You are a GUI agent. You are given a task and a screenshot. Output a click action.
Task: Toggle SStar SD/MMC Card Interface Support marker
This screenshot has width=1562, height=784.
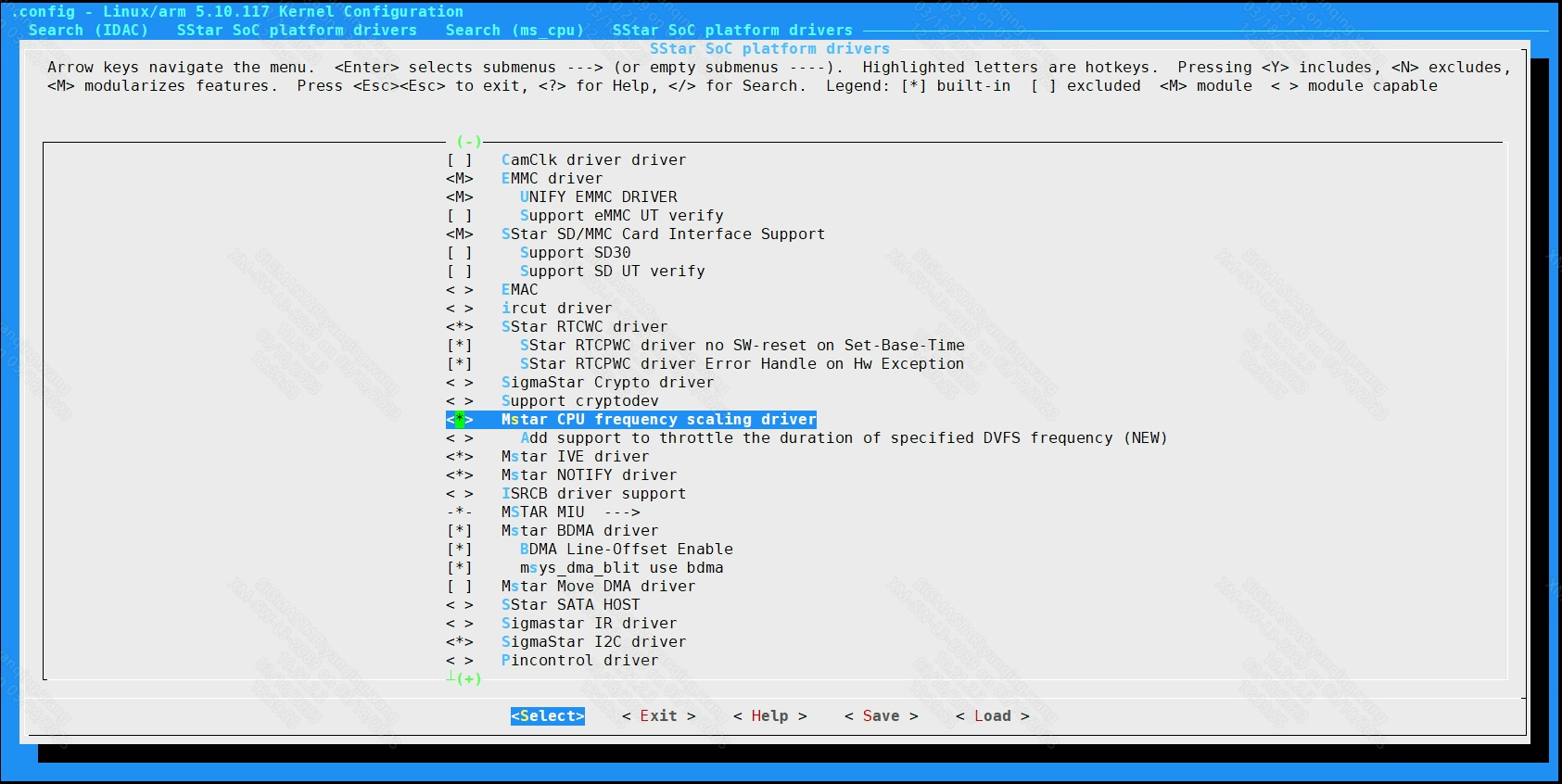(x=460, y=234)
